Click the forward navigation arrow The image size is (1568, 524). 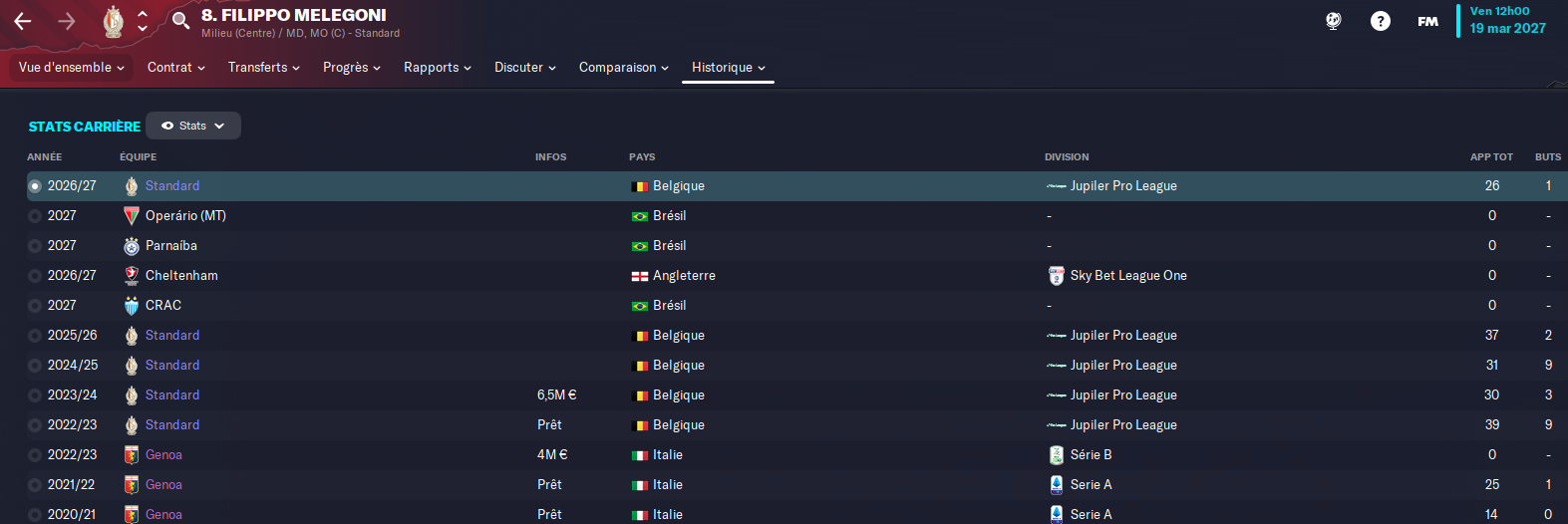pyautogui.click(x=67, y=21)
